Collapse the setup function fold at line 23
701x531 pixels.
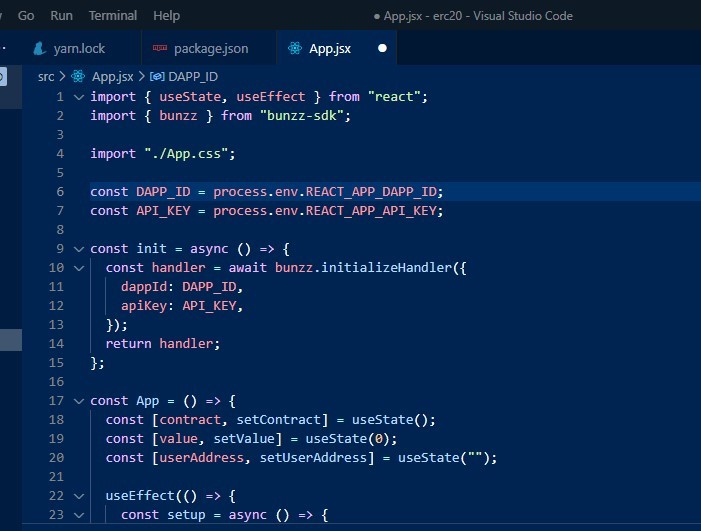coord(79,515)
